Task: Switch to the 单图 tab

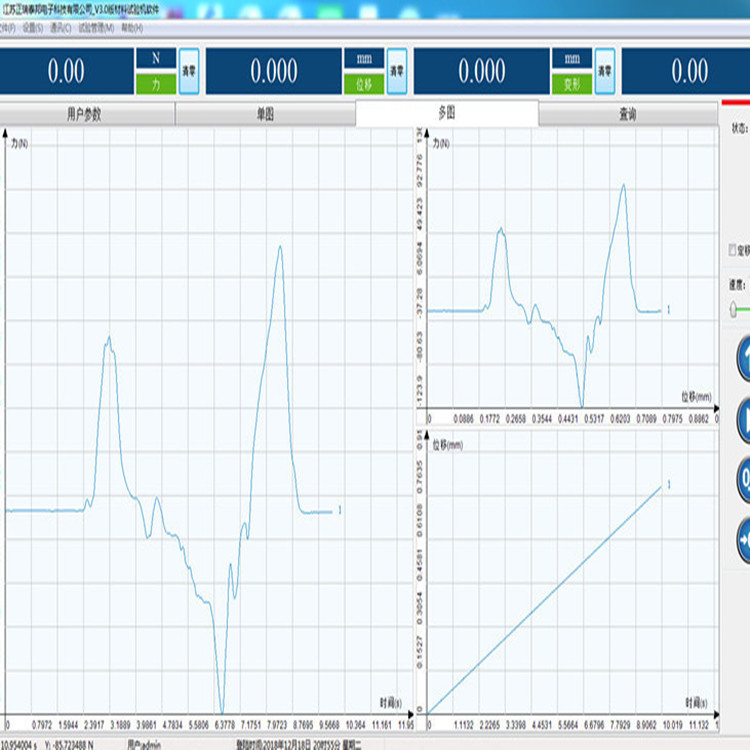Action: click(265, 114)
